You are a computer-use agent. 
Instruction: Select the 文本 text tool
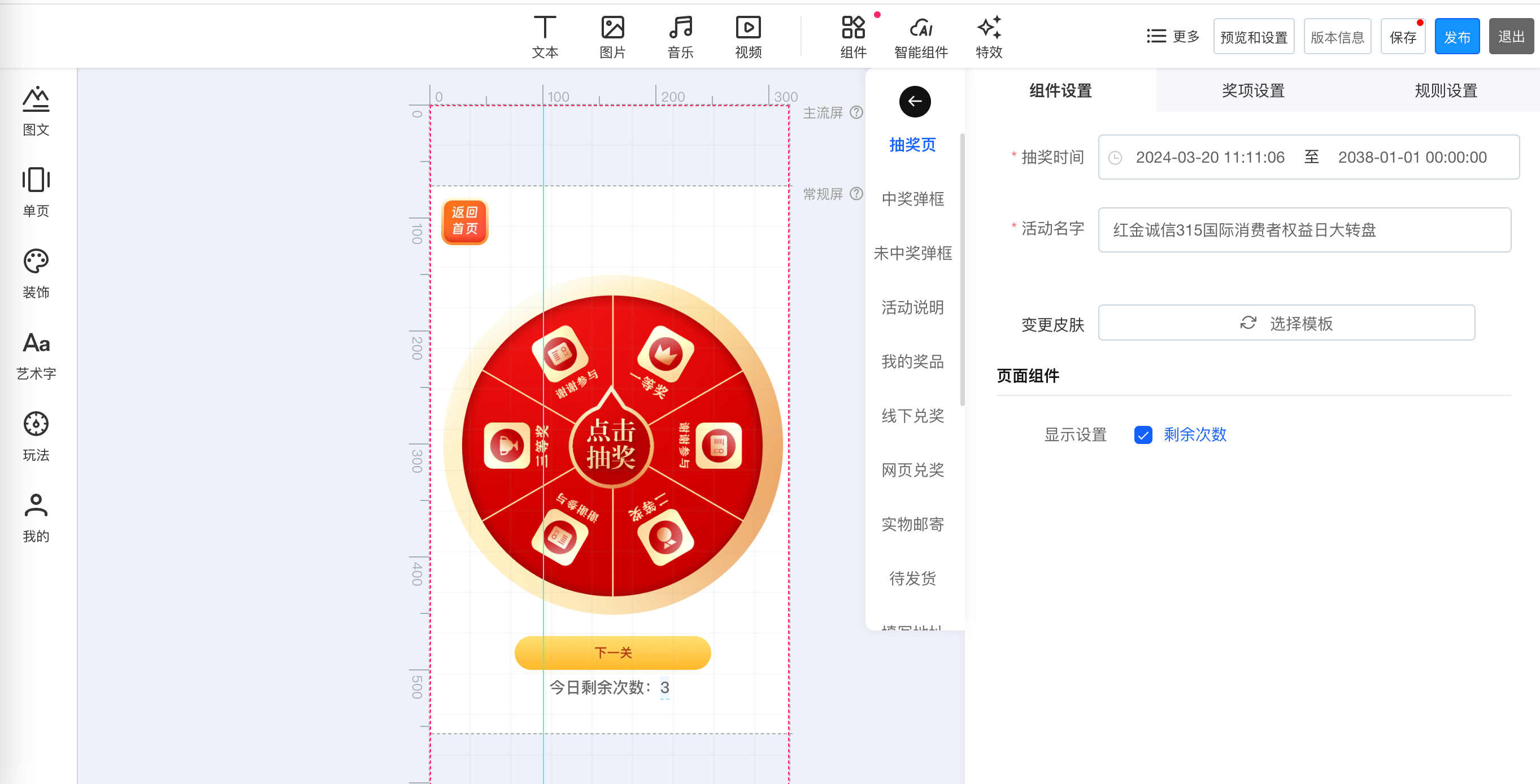click(545, 37)
